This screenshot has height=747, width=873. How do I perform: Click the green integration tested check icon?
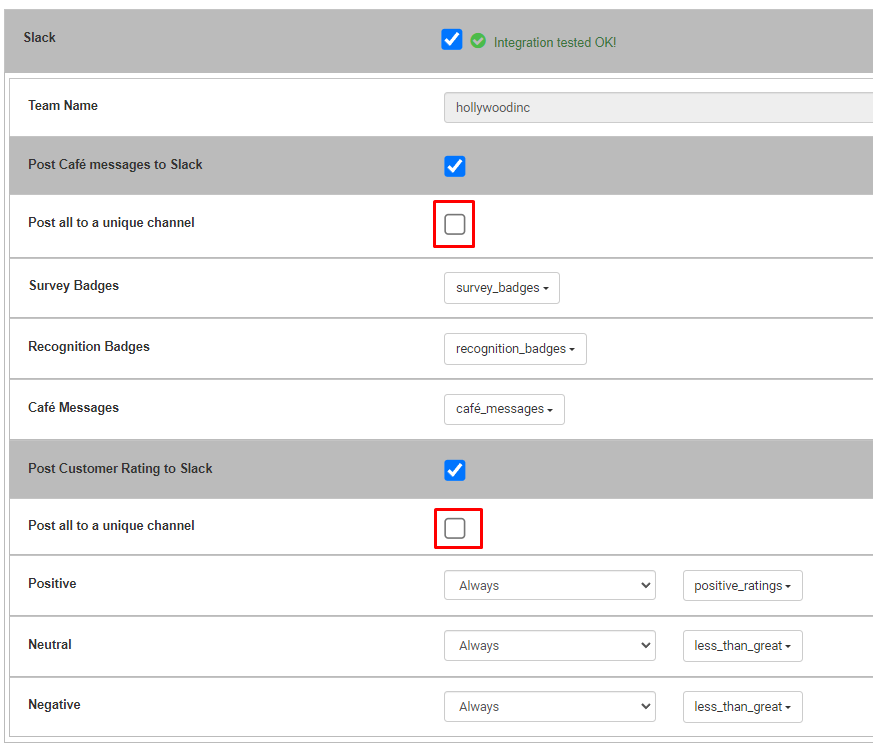coord(478,41)
